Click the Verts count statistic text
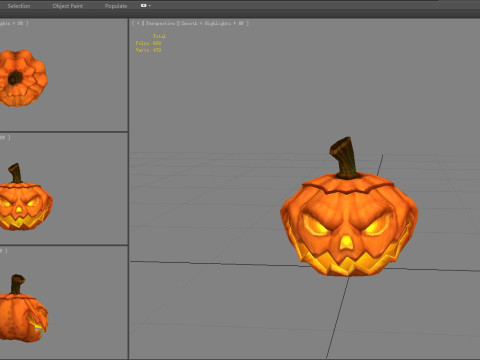Viewport: 480px width, 360px height. point(148,50)
